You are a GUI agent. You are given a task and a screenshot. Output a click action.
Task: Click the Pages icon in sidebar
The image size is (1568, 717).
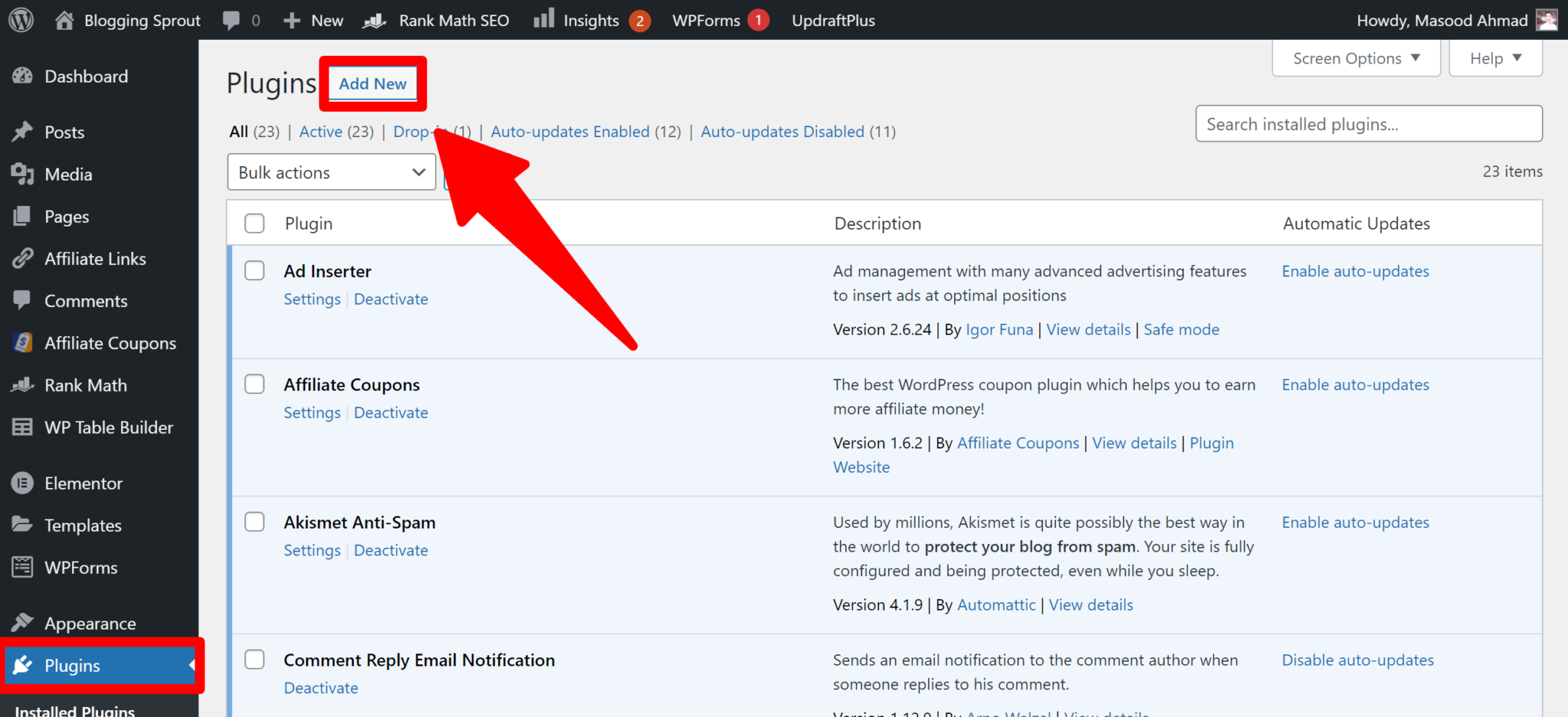tap(23, 217)
